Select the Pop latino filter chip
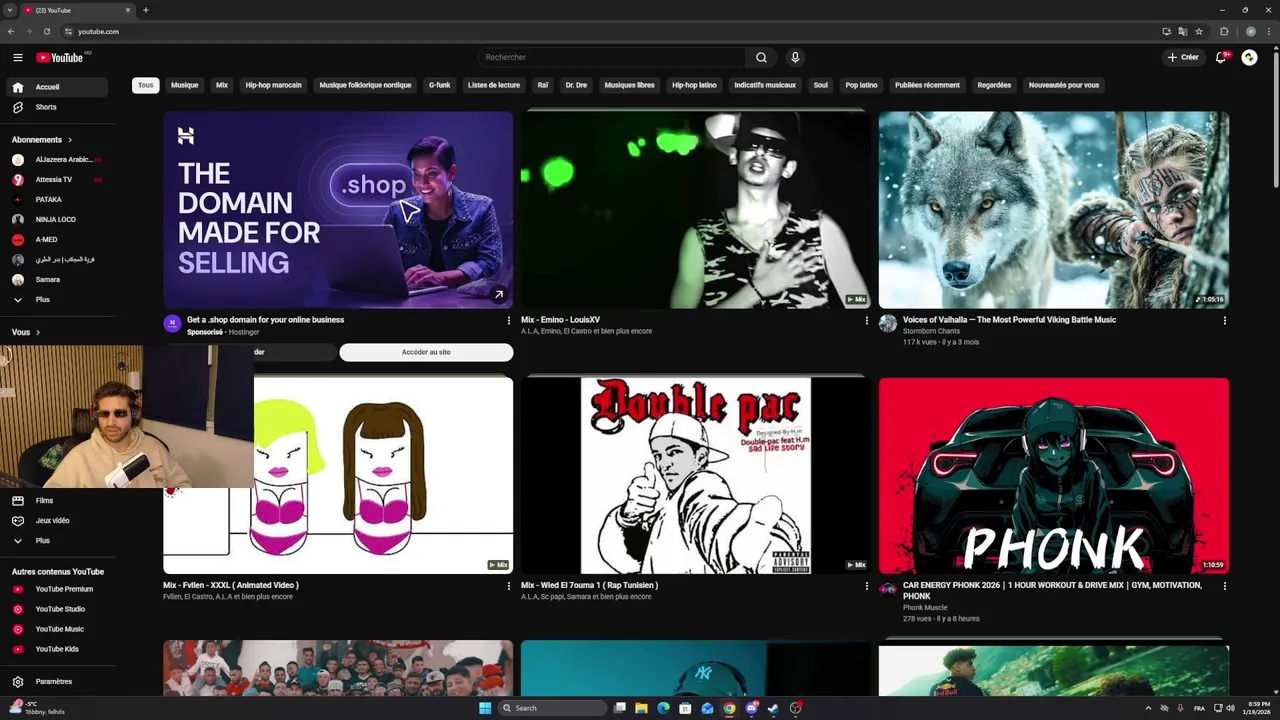 tap(861, 85)
